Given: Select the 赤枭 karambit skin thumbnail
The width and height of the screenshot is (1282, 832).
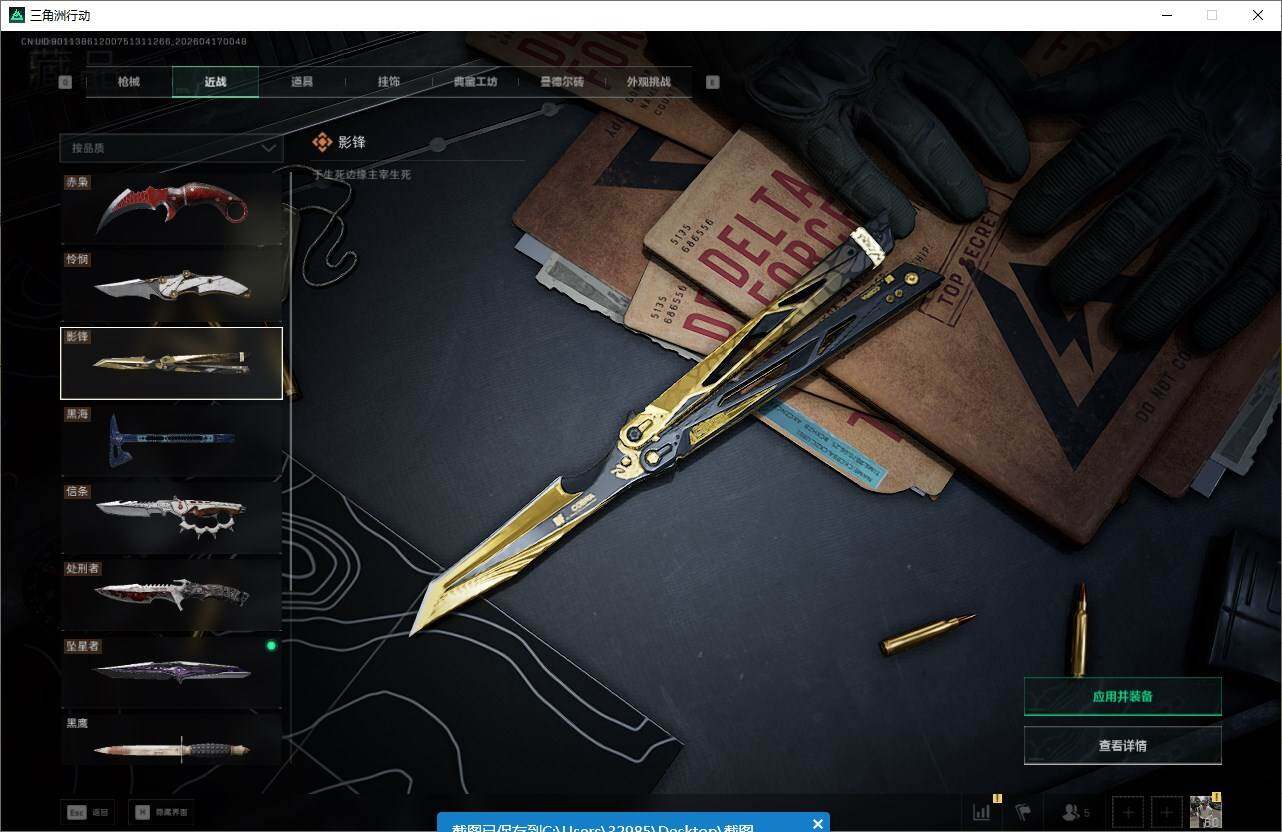Looking at the screenshot, I should [x=171, y=208].
